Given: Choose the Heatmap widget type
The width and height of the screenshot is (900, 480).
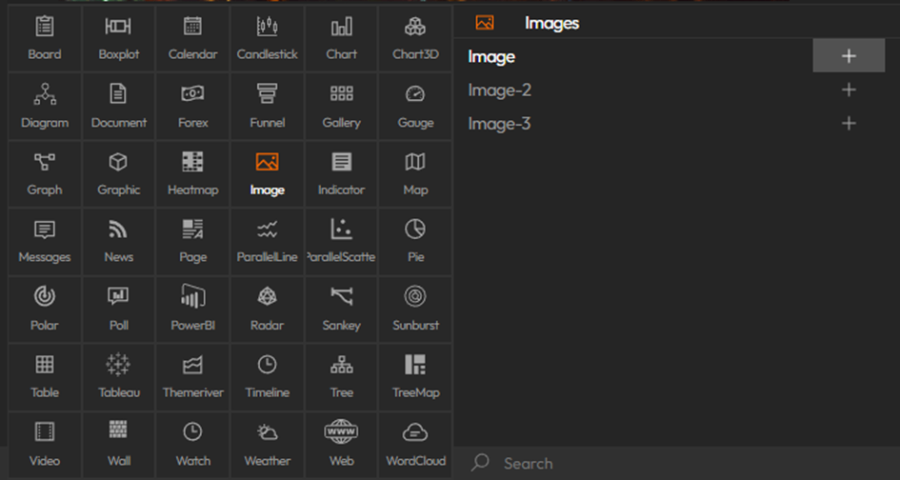Looking at the screenshot, I should [193, 172].
